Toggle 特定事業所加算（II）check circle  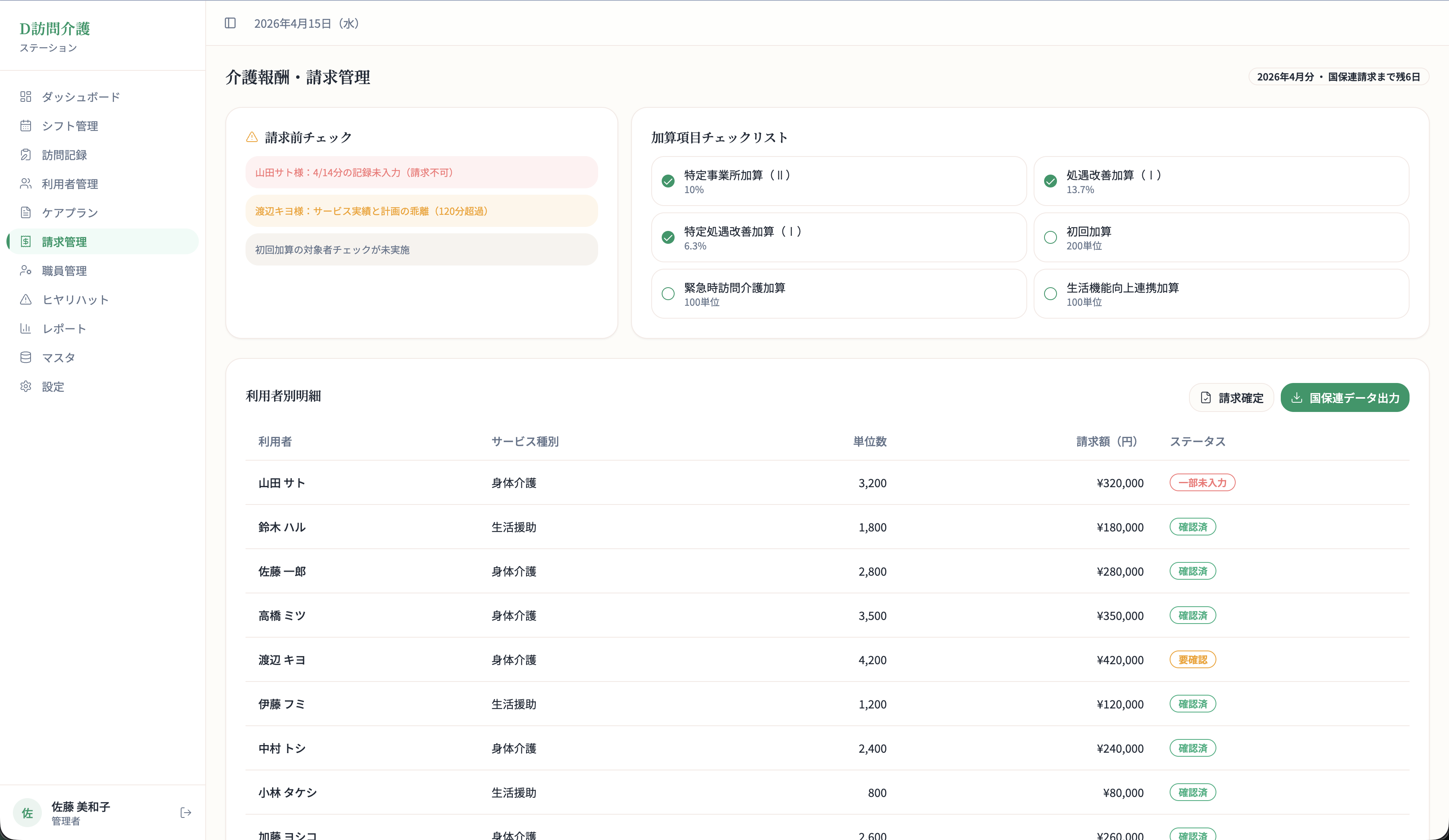[x=668, y=181]
